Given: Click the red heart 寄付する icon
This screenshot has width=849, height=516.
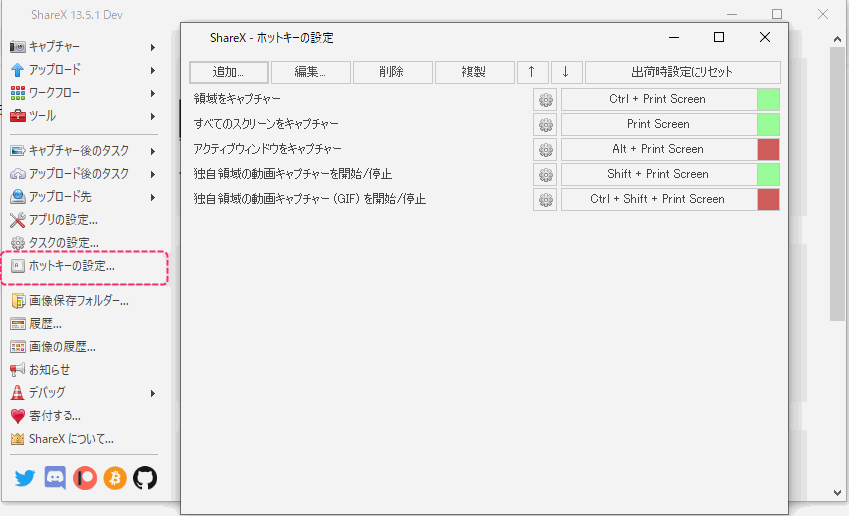Looking at the screenshot, I should [x=17, y=416].
